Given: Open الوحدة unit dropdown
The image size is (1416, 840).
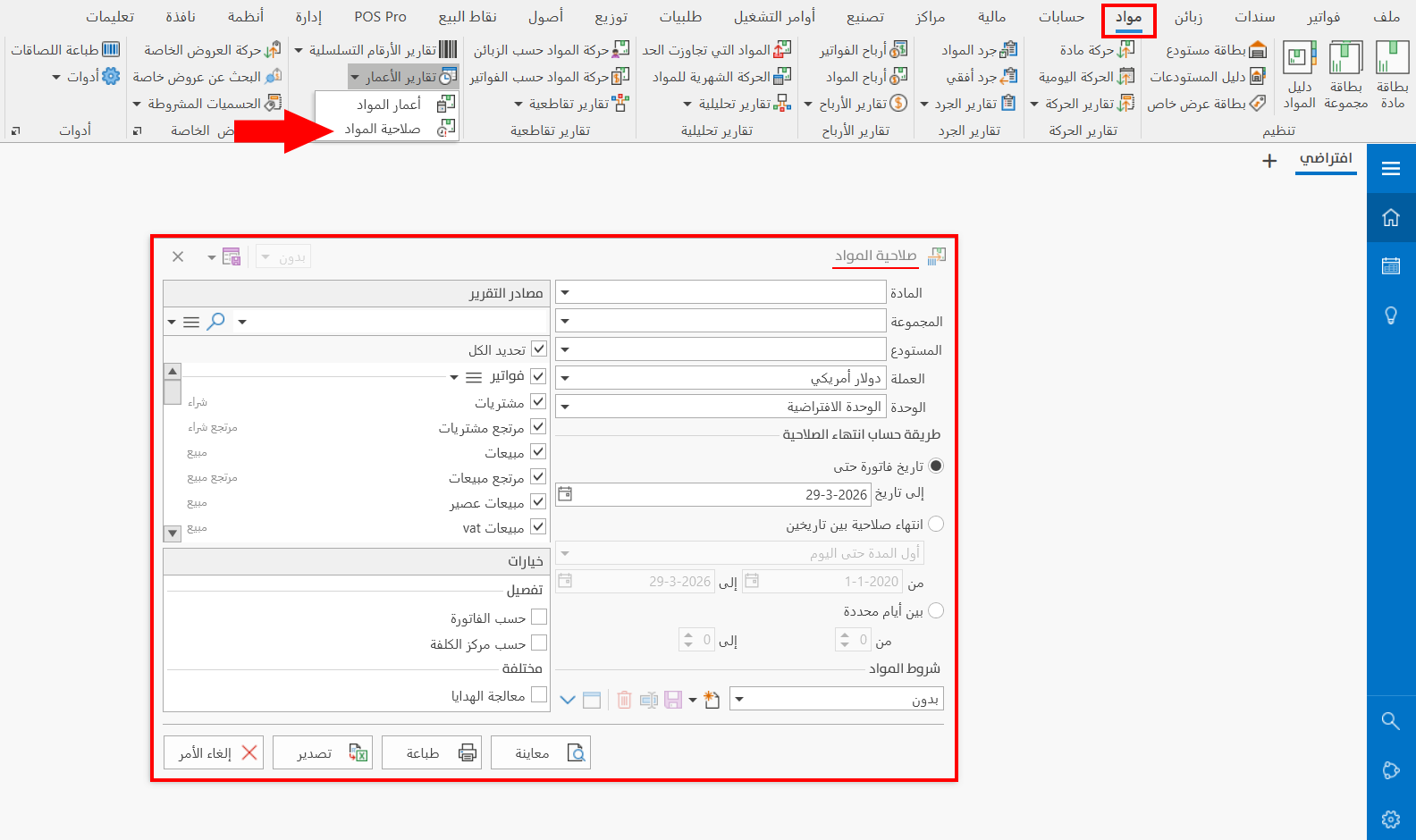Looking at the screenshot, I should tap(565, 407).
